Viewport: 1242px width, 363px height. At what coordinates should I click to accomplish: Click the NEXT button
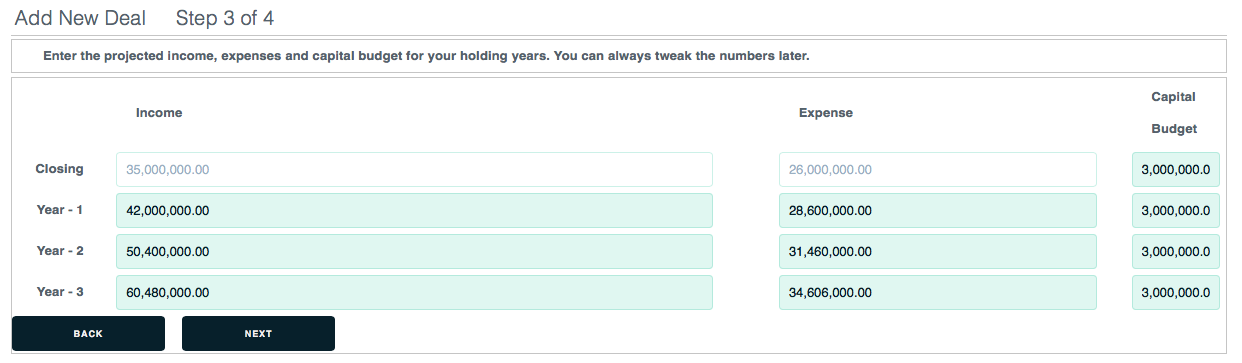(258, 333)
